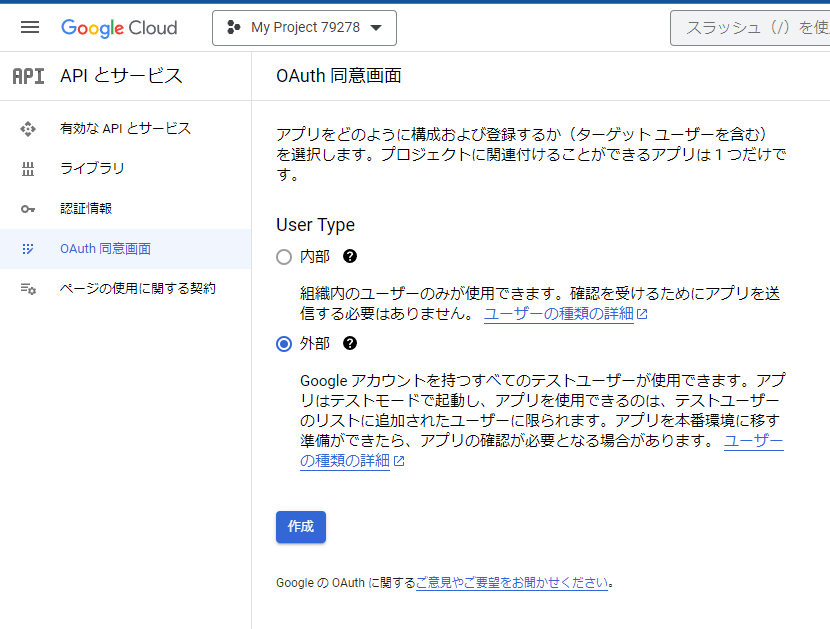Click the OAuth 同意画面 sidebar icon
This screenshot has width=830, height=629.
(x=28, y=249)
